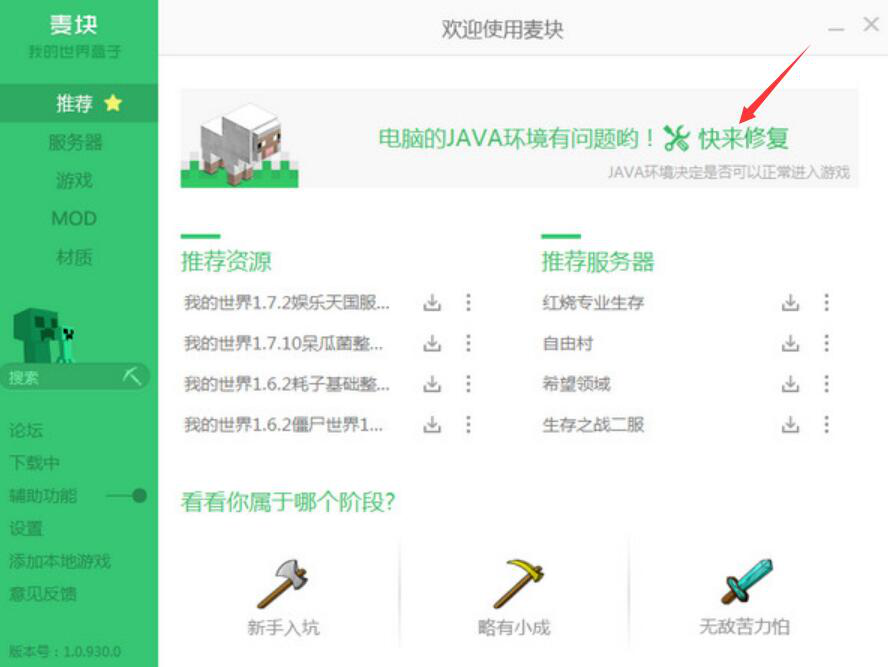
Task: Click the wrench repair icon
Action: pyautogui.click(x=676, y=138)
